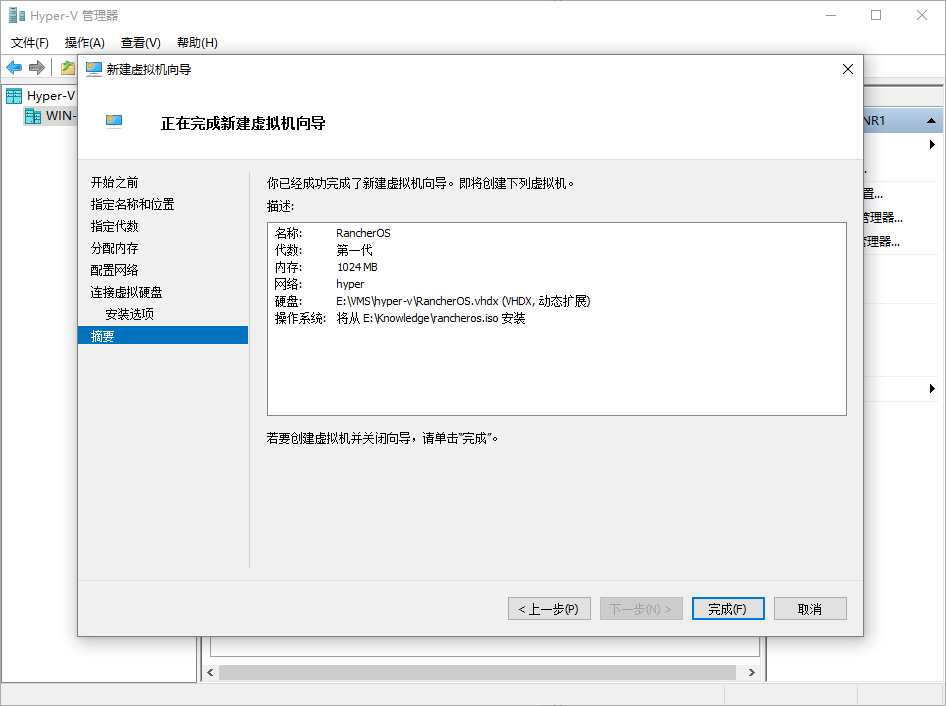Image resolution: width=946 pixels, height=706 pixels.
Task: Maximize the Hyper-V 管理器 window
Action: [x=876, y=15]
